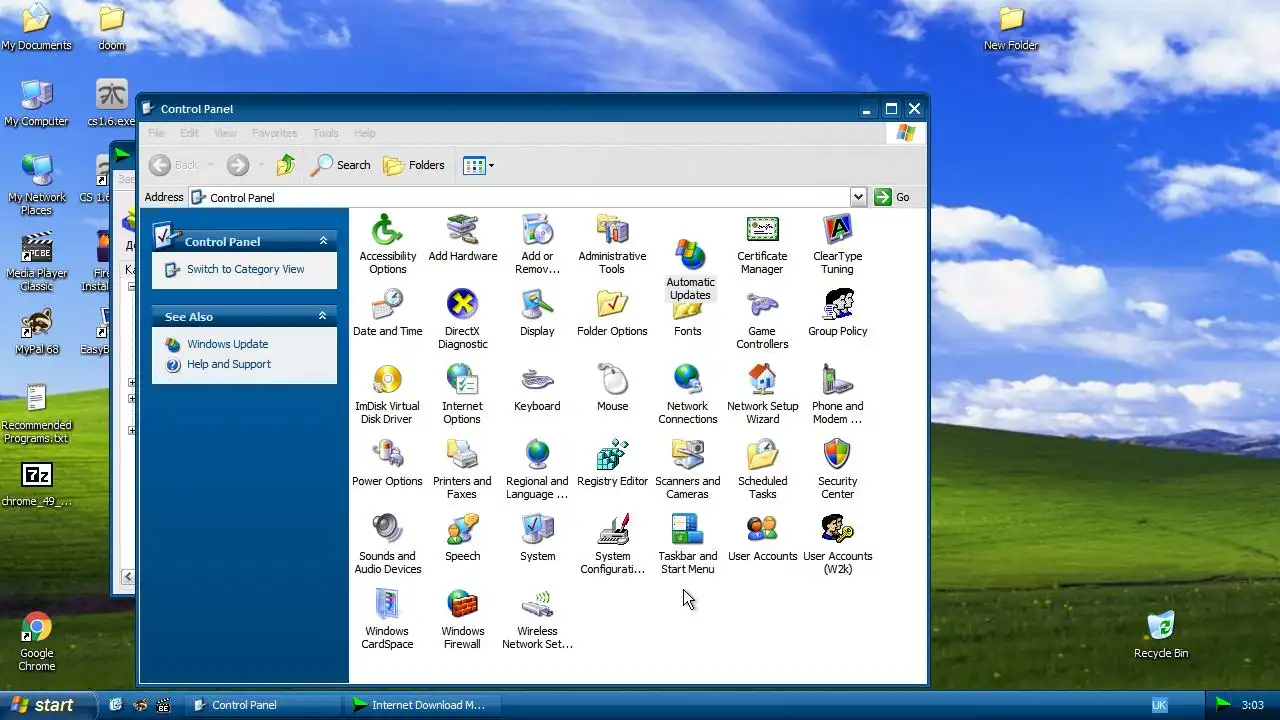This screenshot has height=720, width=1280.
Task: Open Keyboard settings icon
Action: point(537,388)
